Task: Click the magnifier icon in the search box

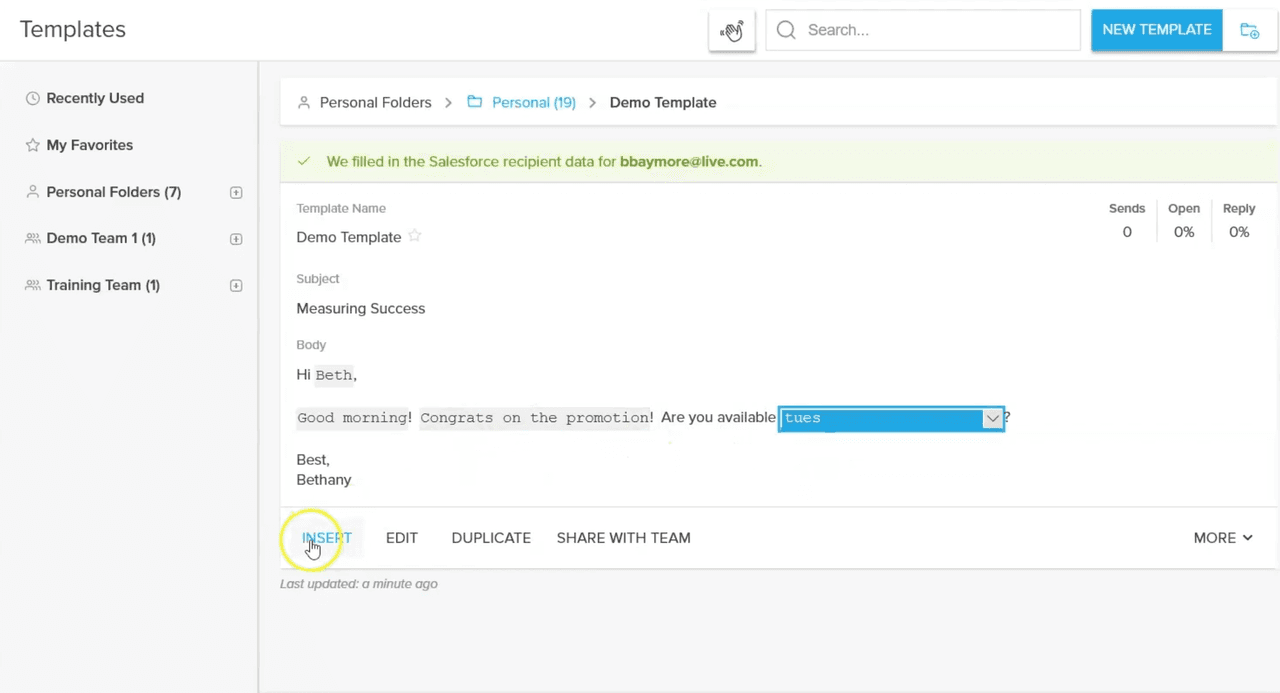Action: coord(786,30)
